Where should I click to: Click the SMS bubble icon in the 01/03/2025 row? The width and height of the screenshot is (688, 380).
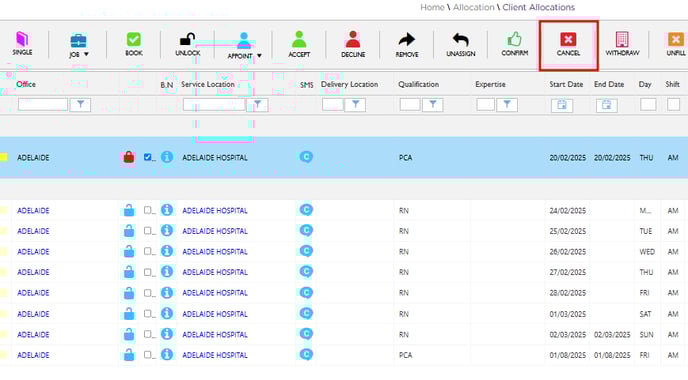pyautogui.click(x=306, y=313)
